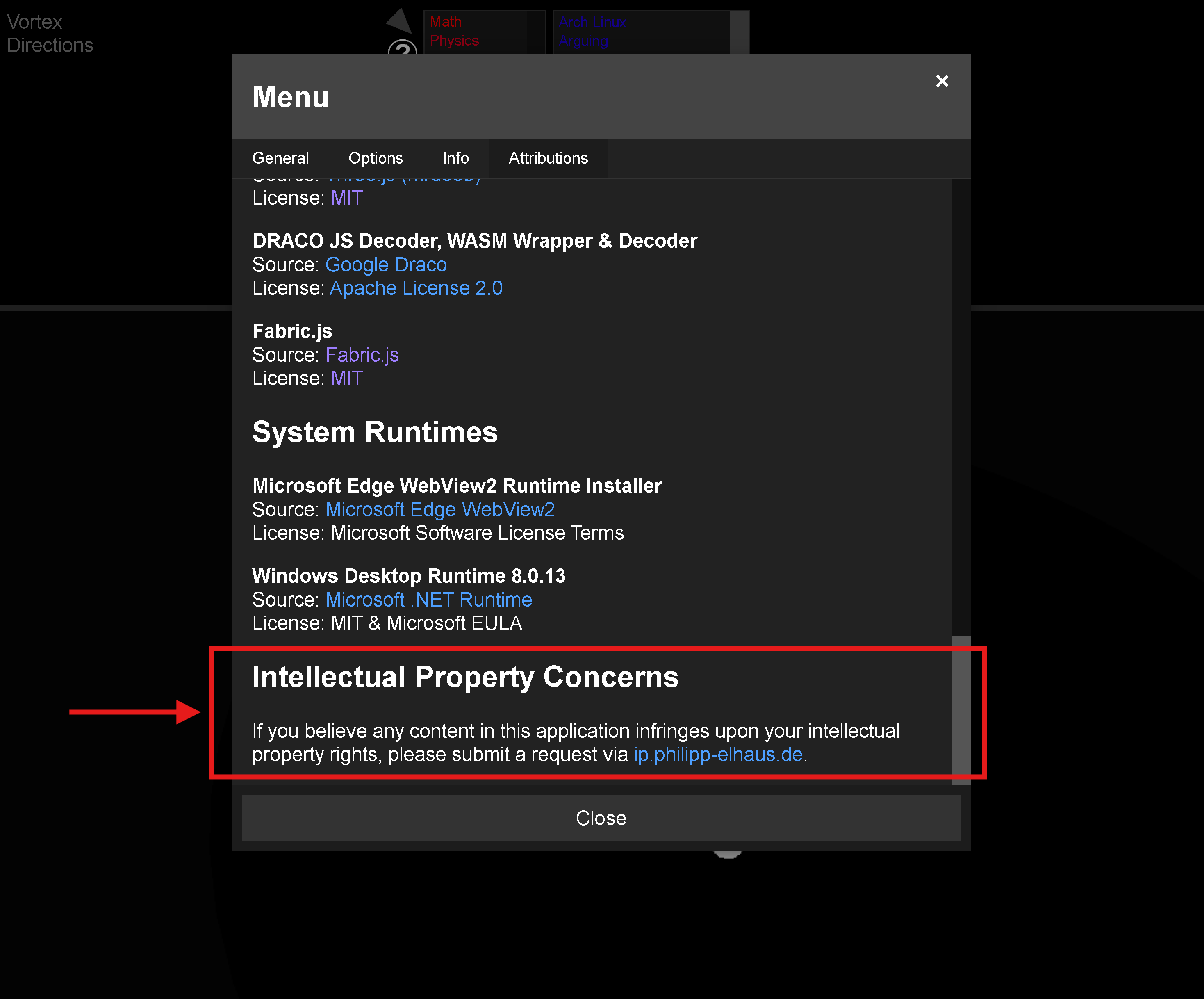1204x999 pixels.
Task: Select the Arguing entry in background panel
Action: pyautogui.click(x=583, y=41)
